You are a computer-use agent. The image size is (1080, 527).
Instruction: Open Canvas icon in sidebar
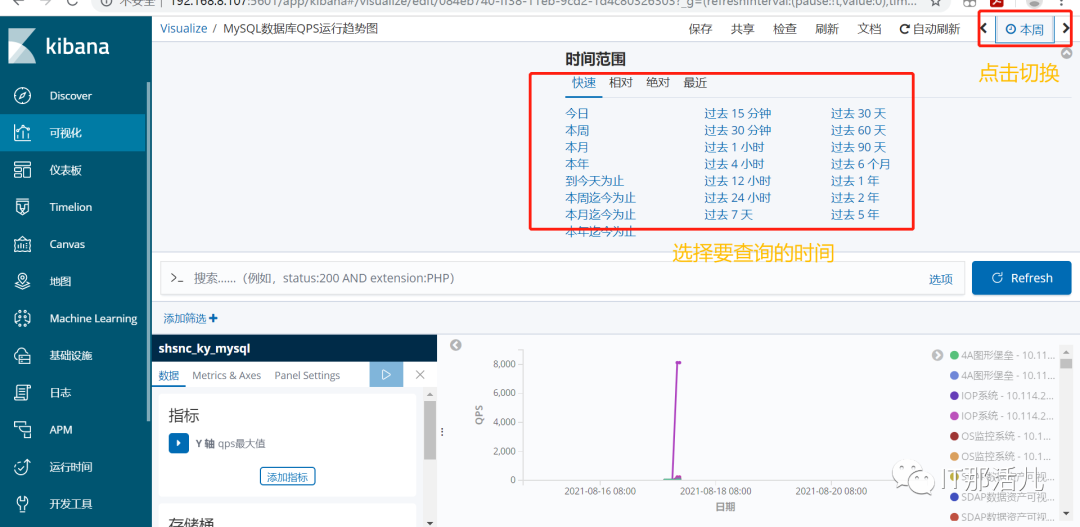click(x=23, y=244)
